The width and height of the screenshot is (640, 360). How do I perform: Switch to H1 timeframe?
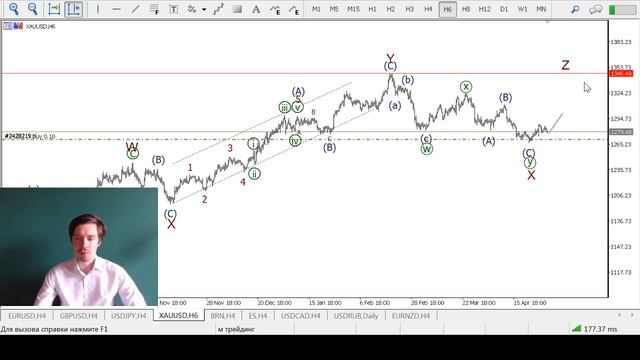(x=372, y=9)
